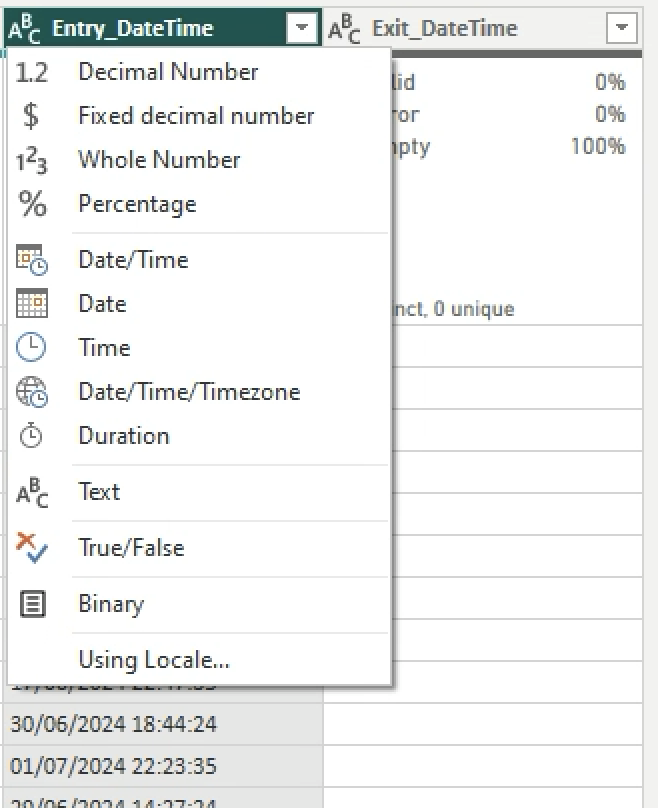Image resolution: width=658 pixels, height=808 pixels.
Task: Click the Date/Time/Timezone globe icon
Action: click(32, 392)
